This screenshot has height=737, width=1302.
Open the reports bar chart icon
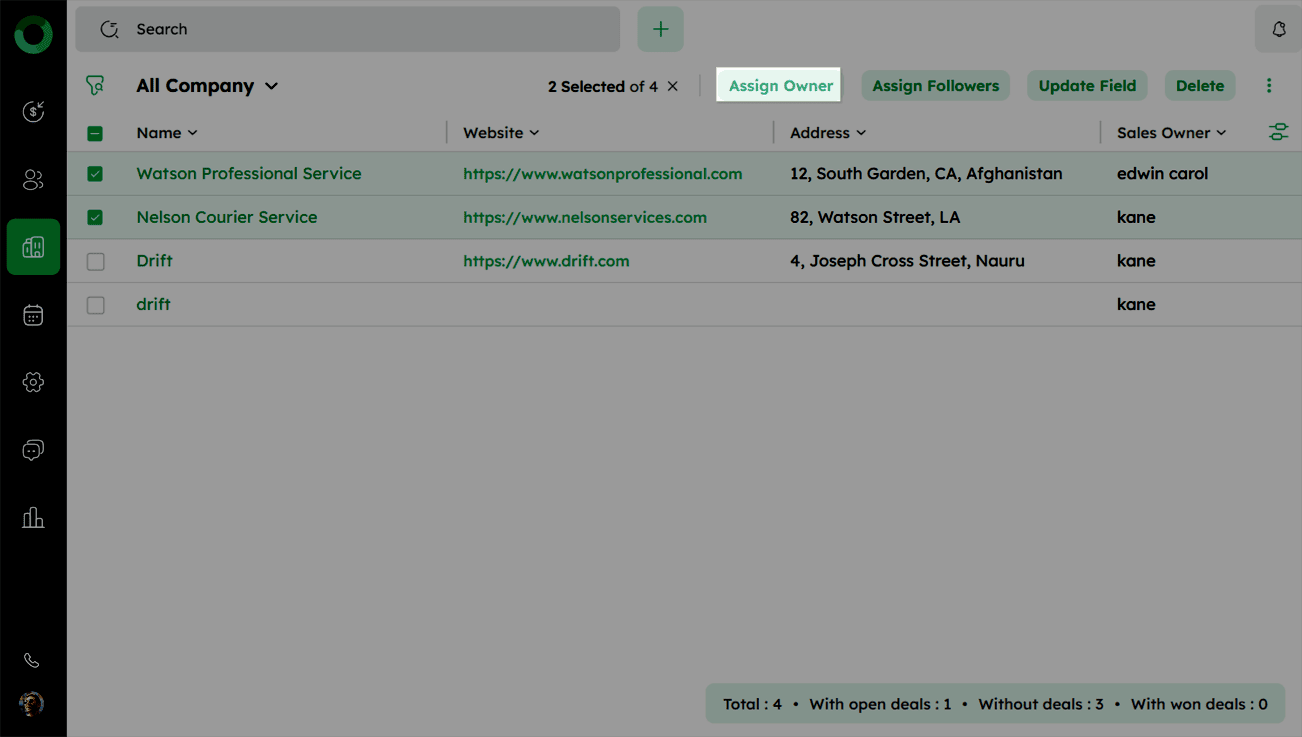point(33,517)
